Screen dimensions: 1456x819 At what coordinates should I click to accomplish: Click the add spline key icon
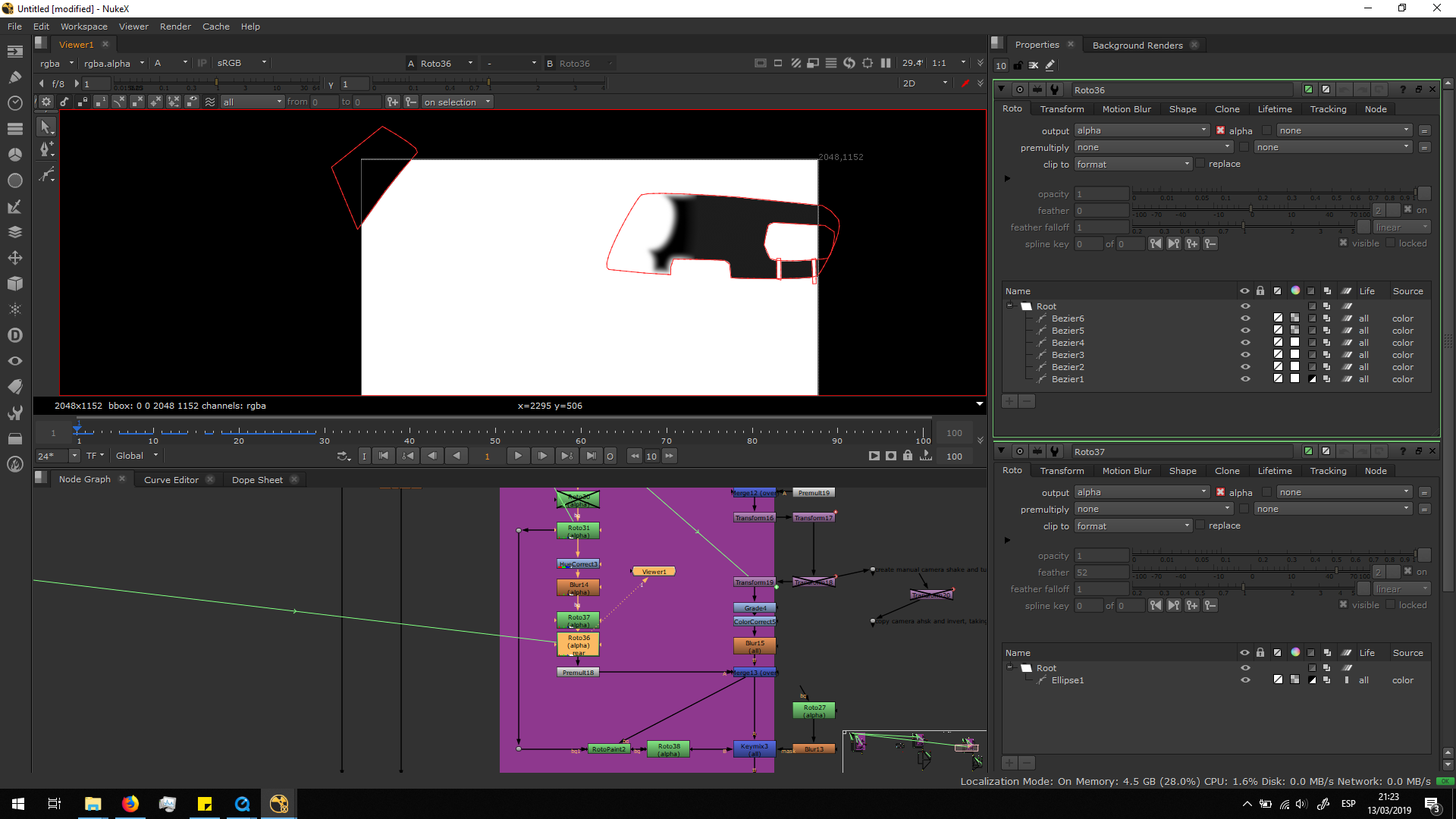[1192, 243]
